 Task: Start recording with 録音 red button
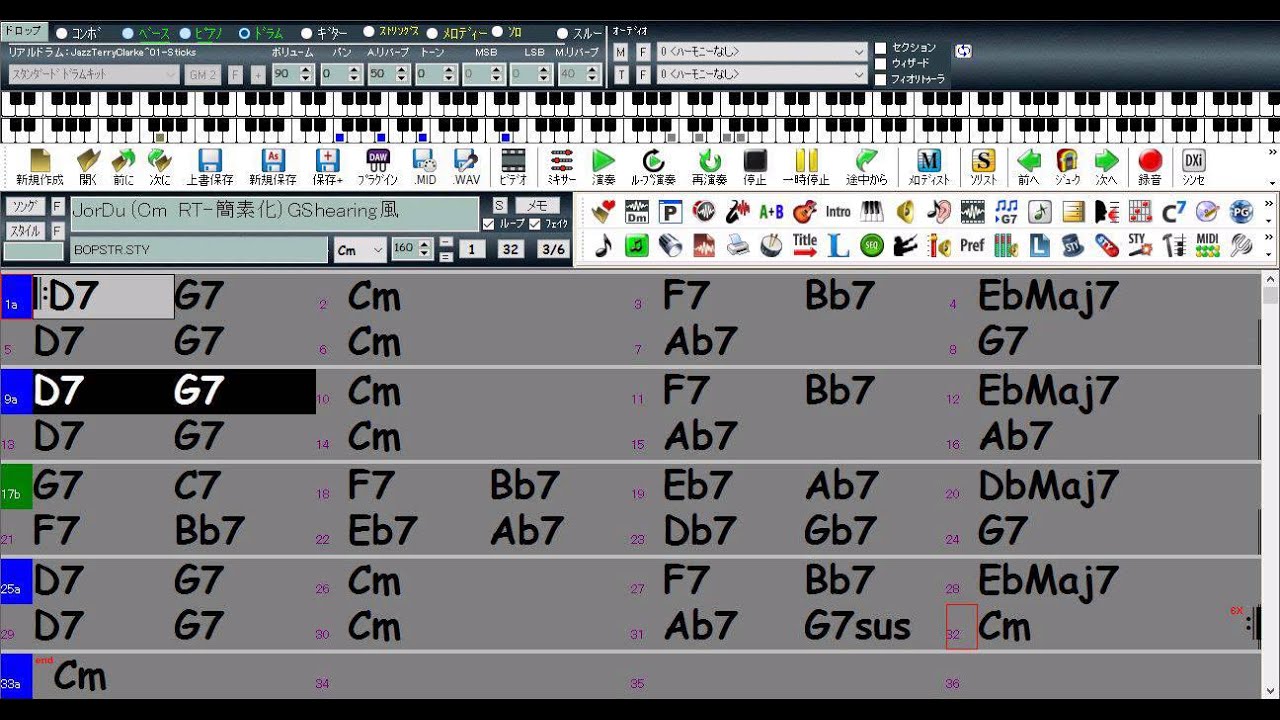[x=1150, y=167]
